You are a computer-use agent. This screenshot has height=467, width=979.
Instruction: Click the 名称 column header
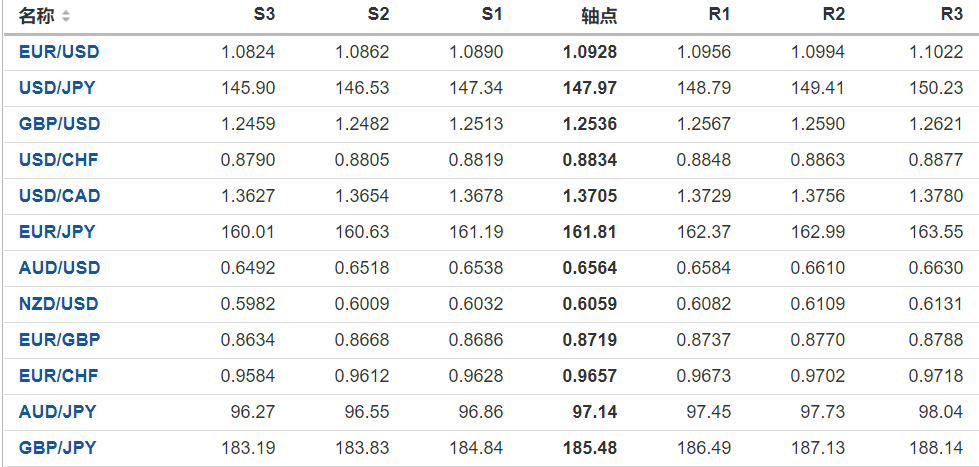point(37,16)
